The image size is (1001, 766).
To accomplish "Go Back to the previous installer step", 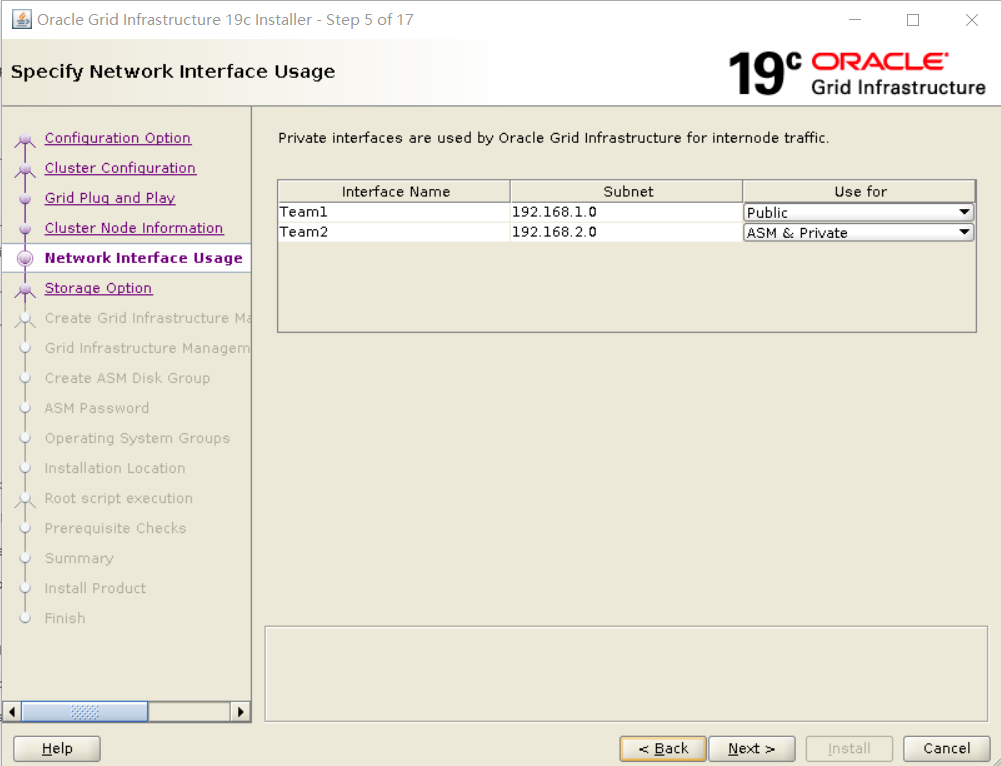I will coord(663,749).
